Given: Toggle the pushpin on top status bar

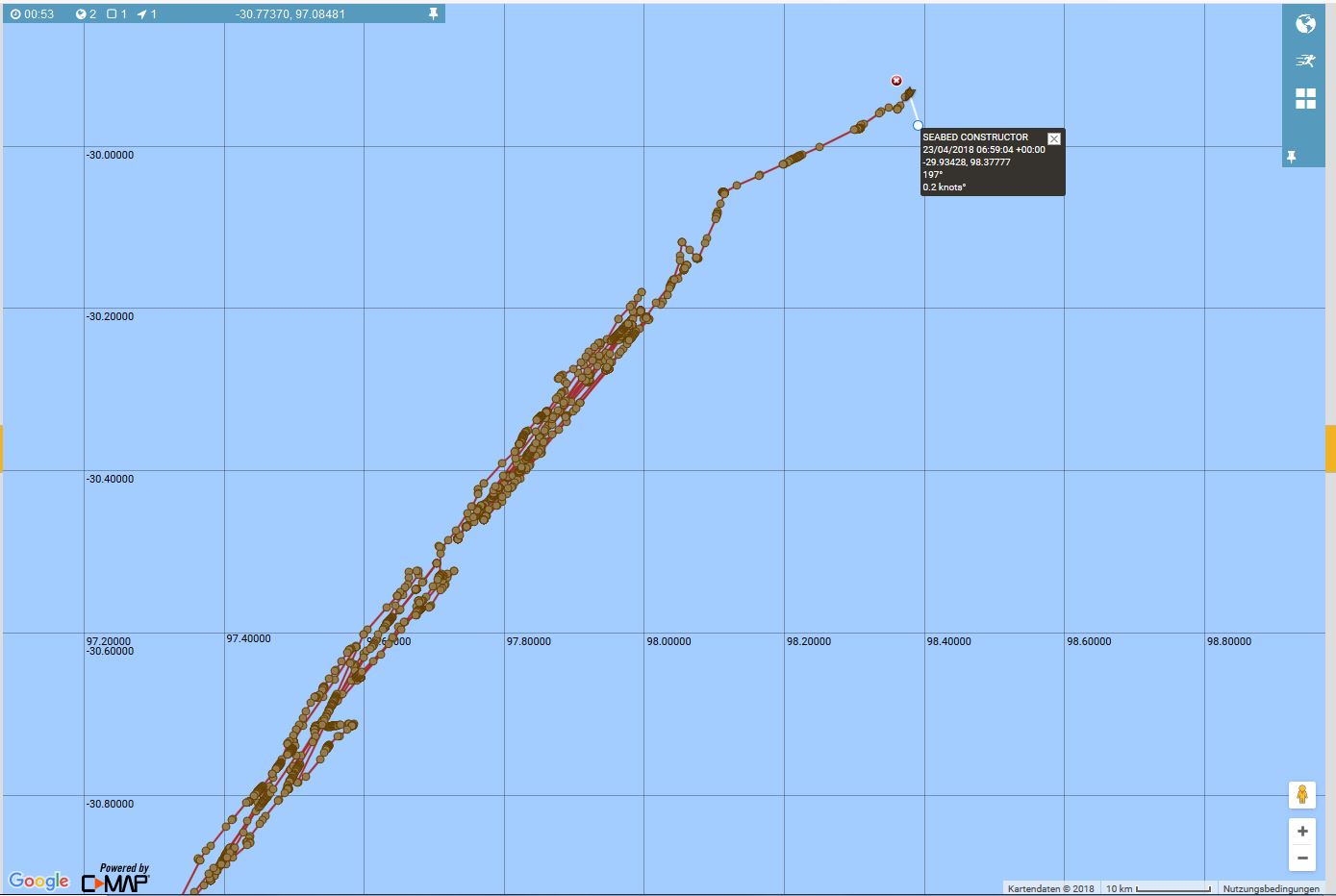Looking at the screenshot, I should (x=433, y=14).
